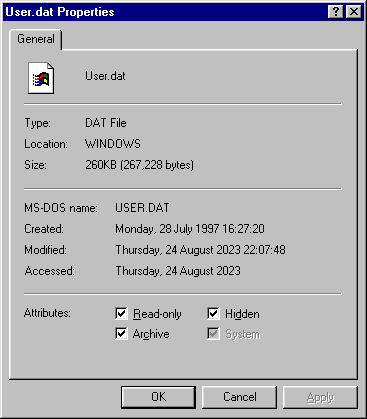Click the Type: label

[x=37, y=123]
